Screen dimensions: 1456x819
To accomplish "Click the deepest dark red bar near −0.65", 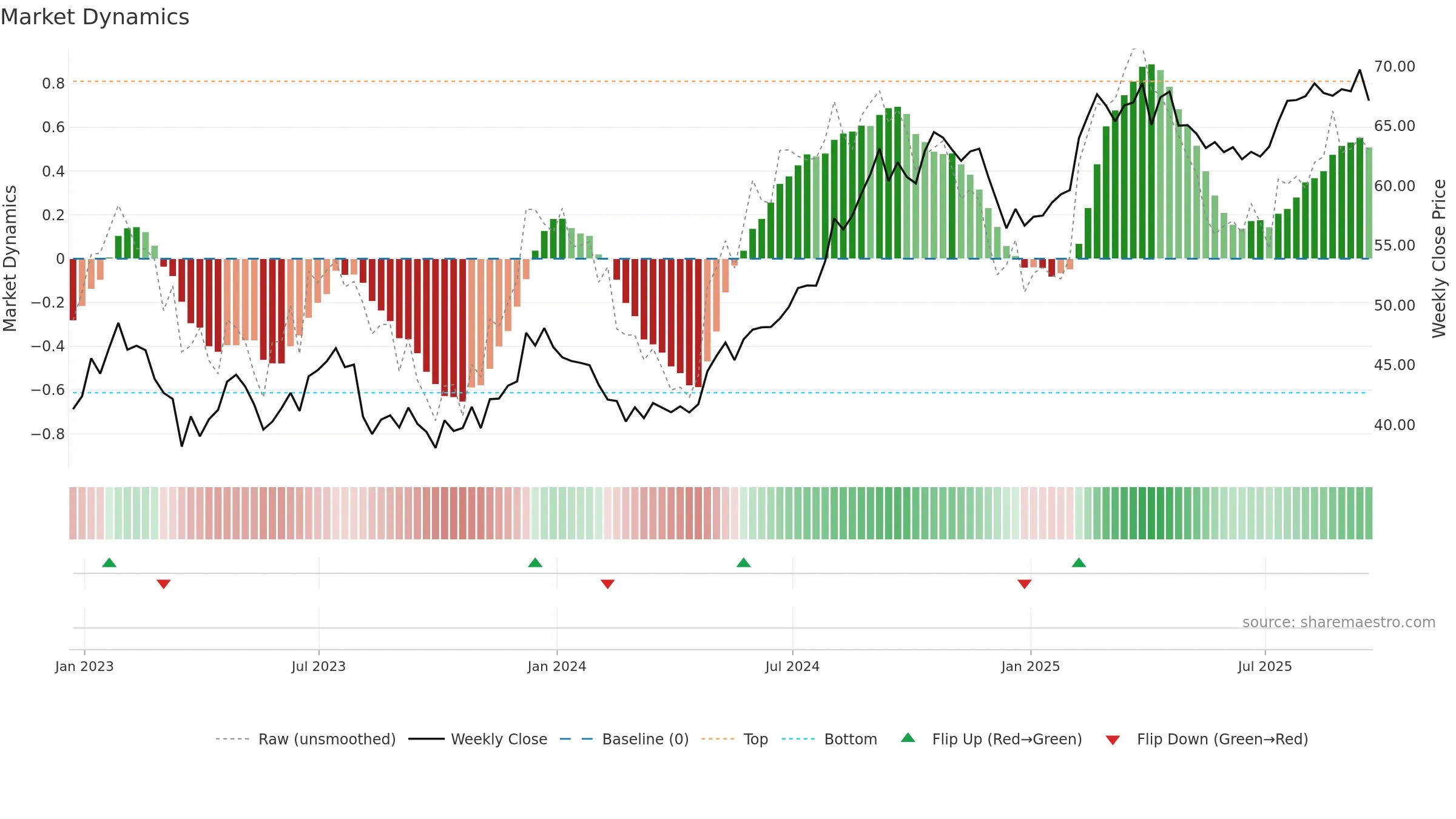I will pyautogui.click(x=463, y=330).
